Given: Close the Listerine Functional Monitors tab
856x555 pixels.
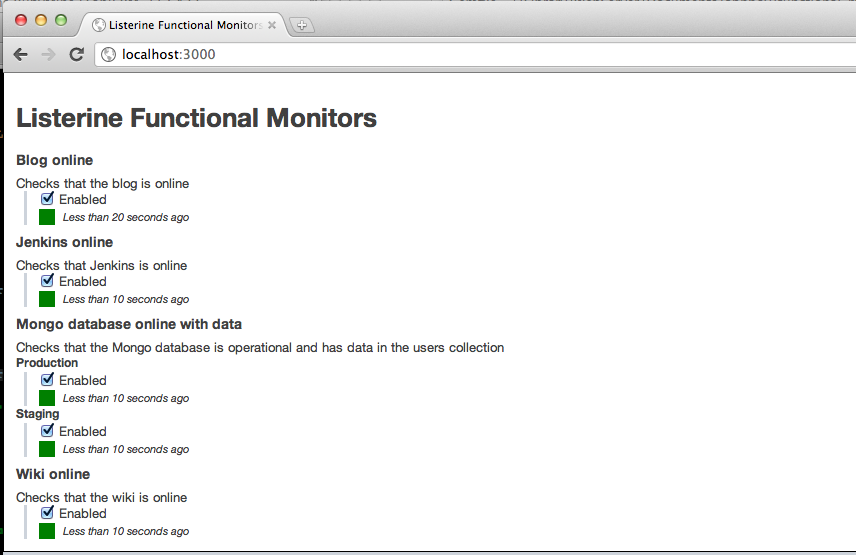Looking at the screenshot, I should pos(272,25).
